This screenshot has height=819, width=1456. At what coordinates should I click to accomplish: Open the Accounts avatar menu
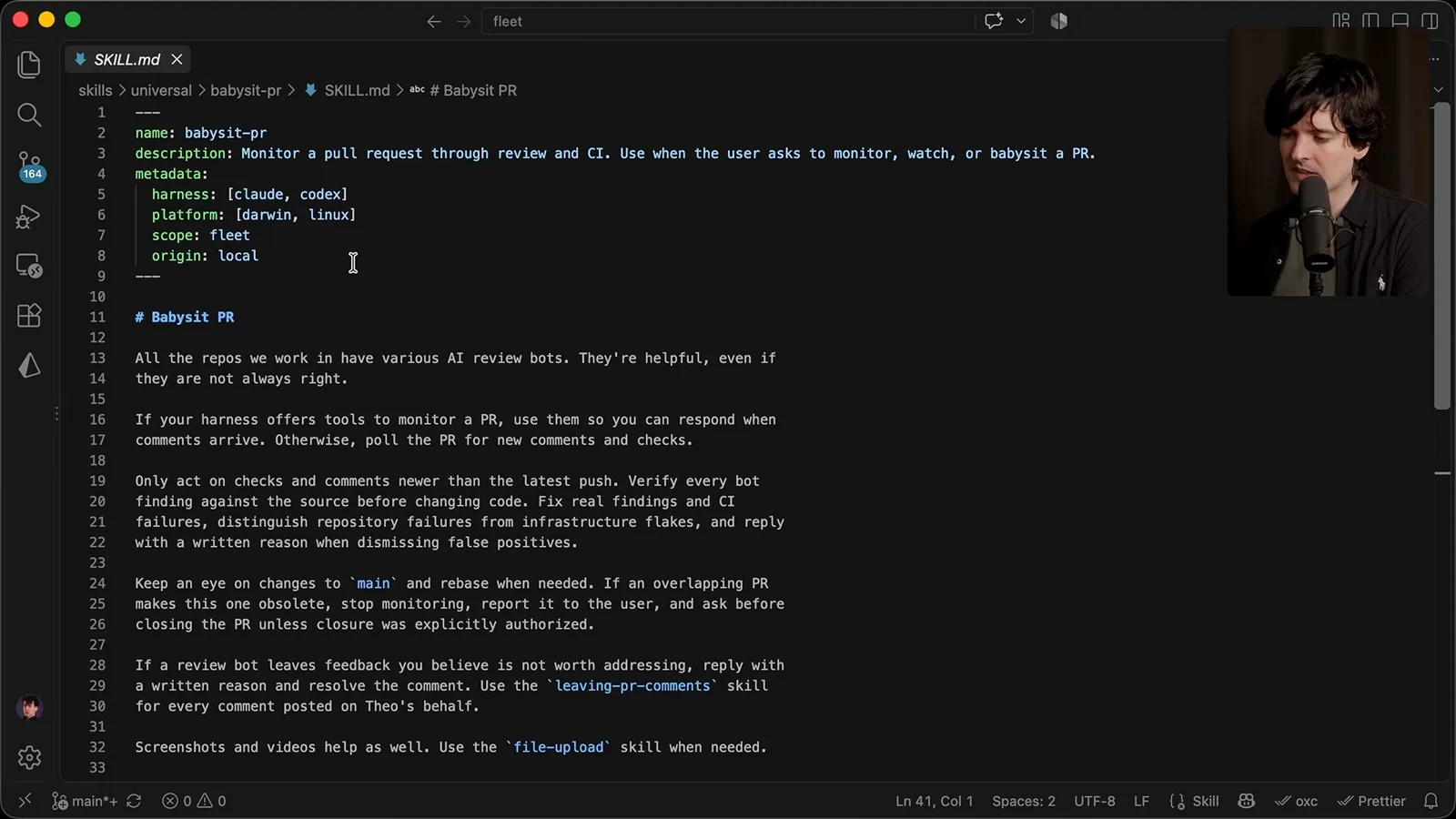tap(29, 707)
